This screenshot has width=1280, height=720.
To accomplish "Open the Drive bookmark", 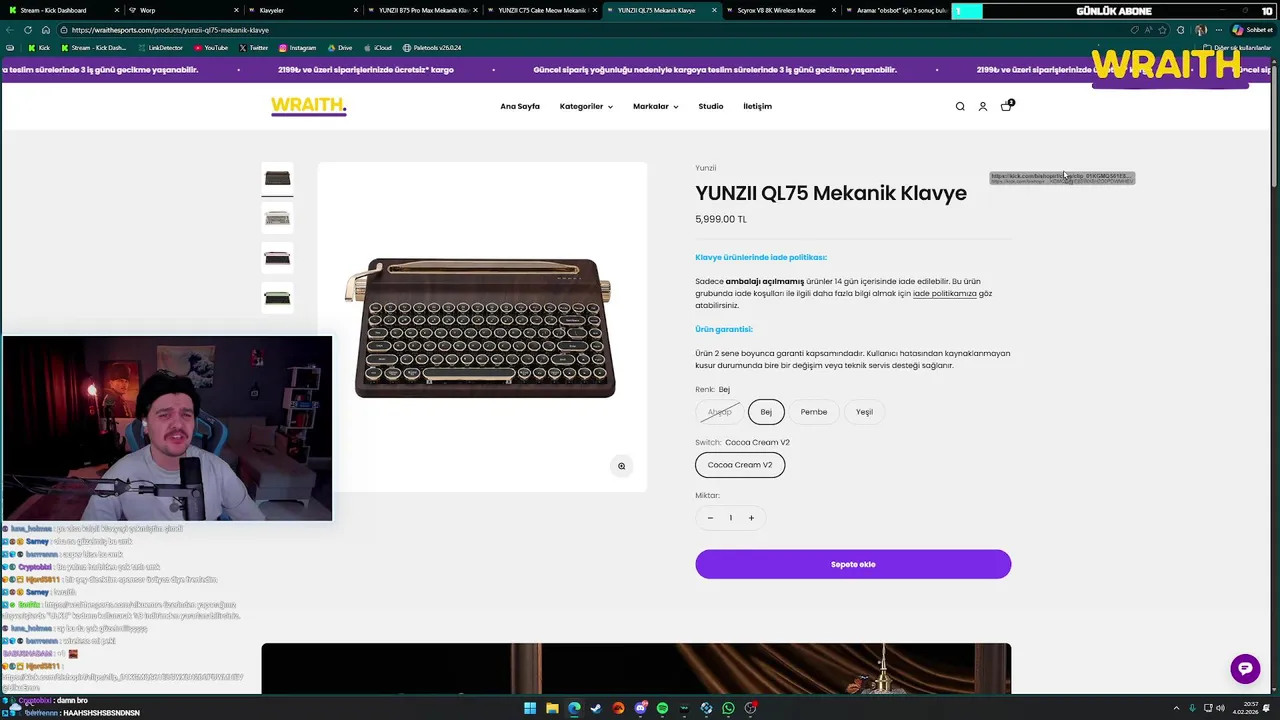I will [x=339, y=48].
